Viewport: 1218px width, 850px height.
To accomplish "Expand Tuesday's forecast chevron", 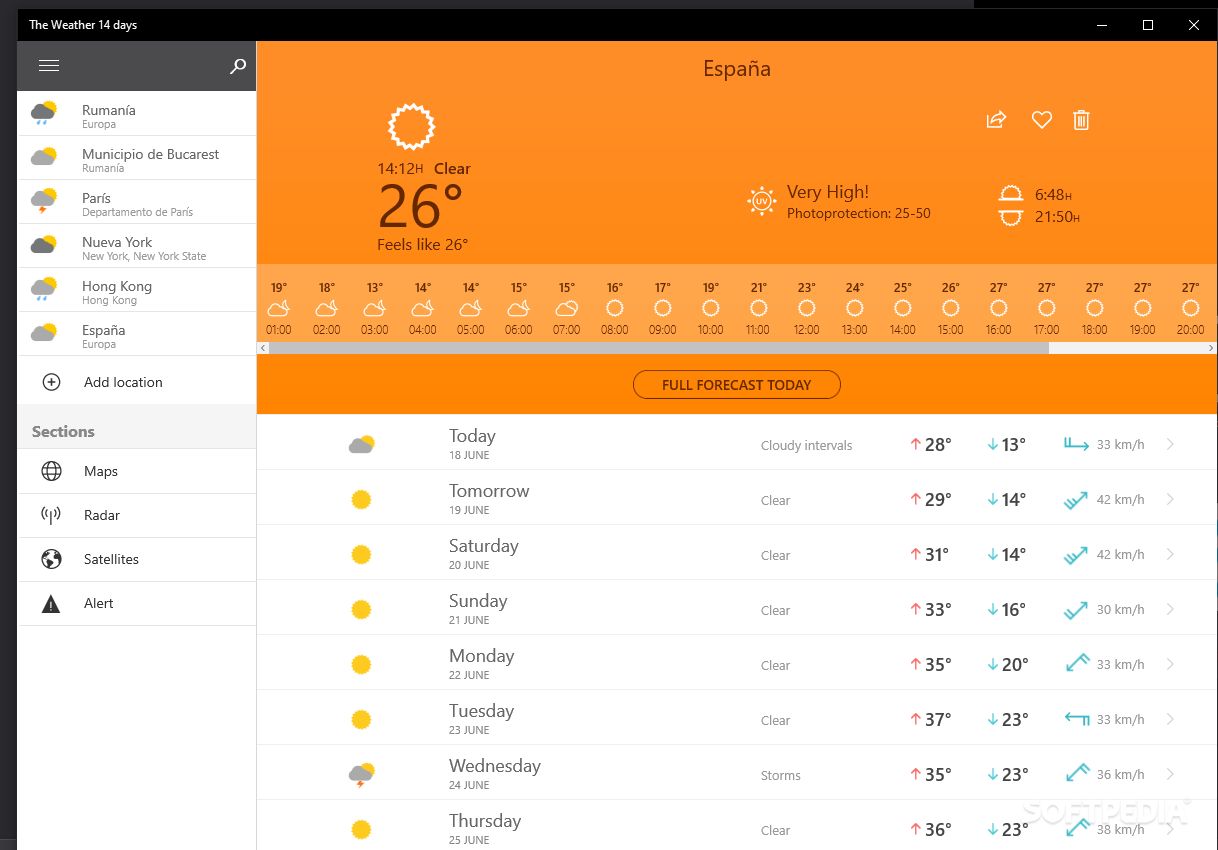I will tap(1170, 719).
